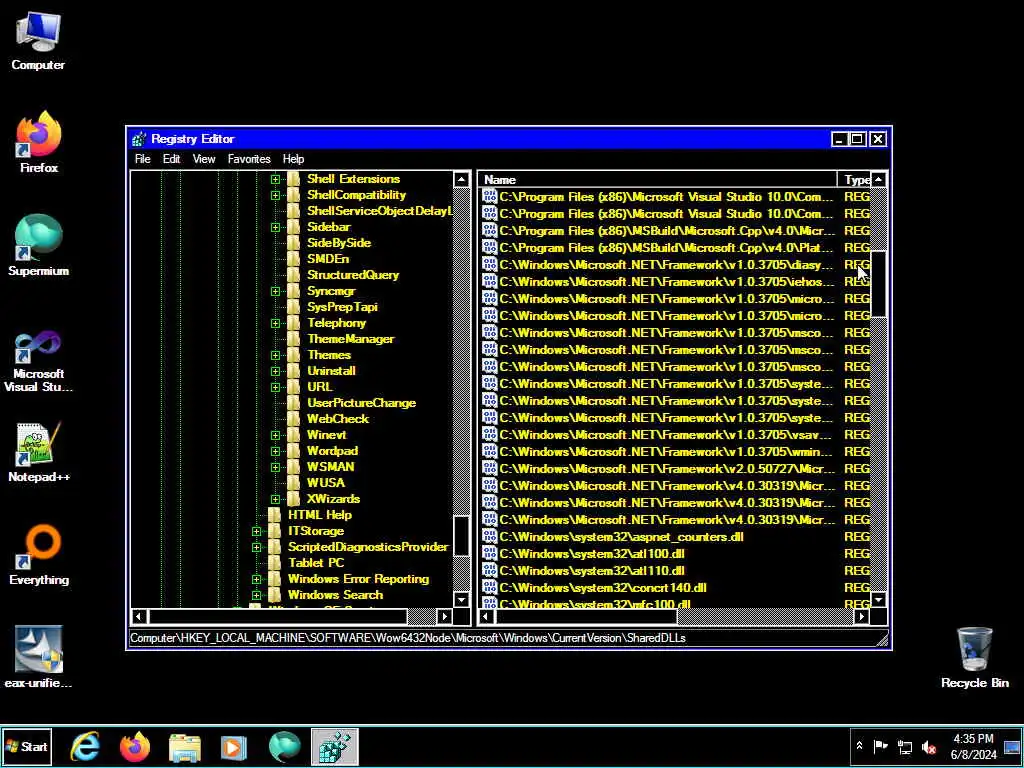This screenshot has width=1024, height=768.
Task: Open the Microsoft Visual Studio desktop shortcut
Action: pos(39,360)
